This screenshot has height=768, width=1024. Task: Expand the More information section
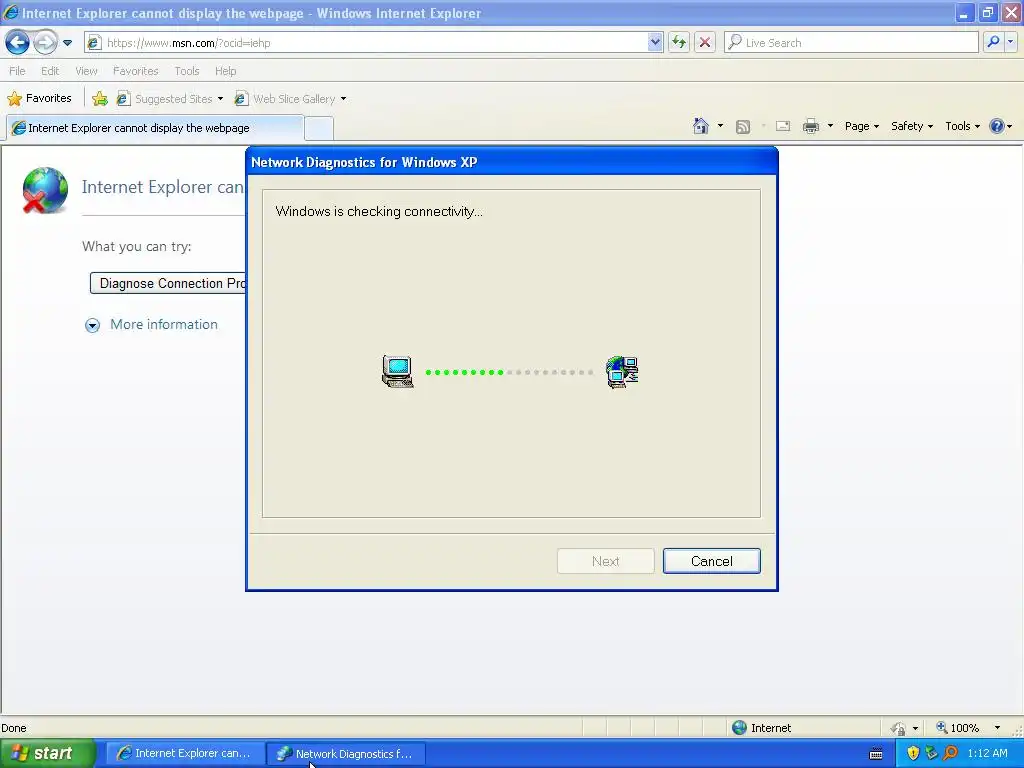152,325
